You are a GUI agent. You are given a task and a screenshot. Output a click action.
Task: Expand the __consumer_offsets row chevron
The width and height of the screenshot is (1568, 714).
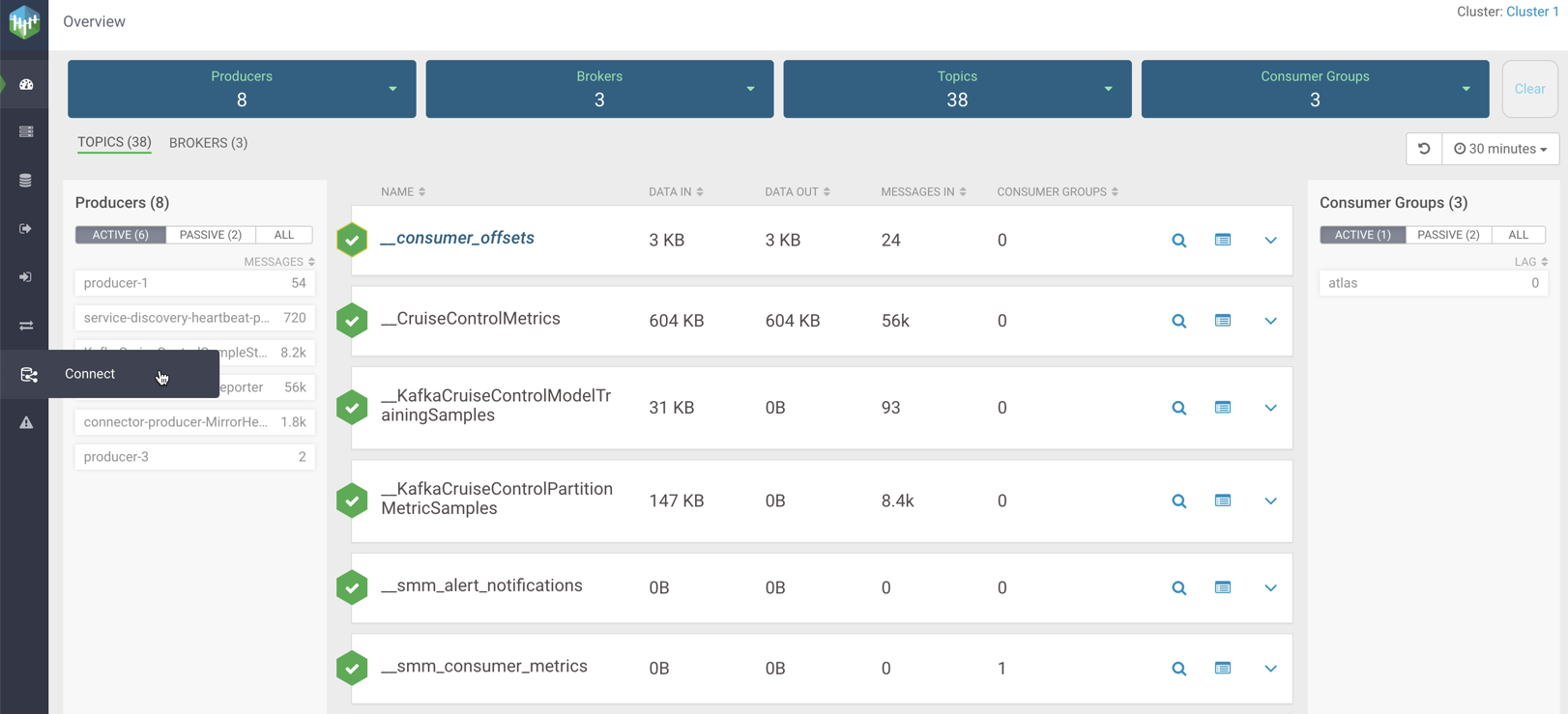pos(1270,241)
